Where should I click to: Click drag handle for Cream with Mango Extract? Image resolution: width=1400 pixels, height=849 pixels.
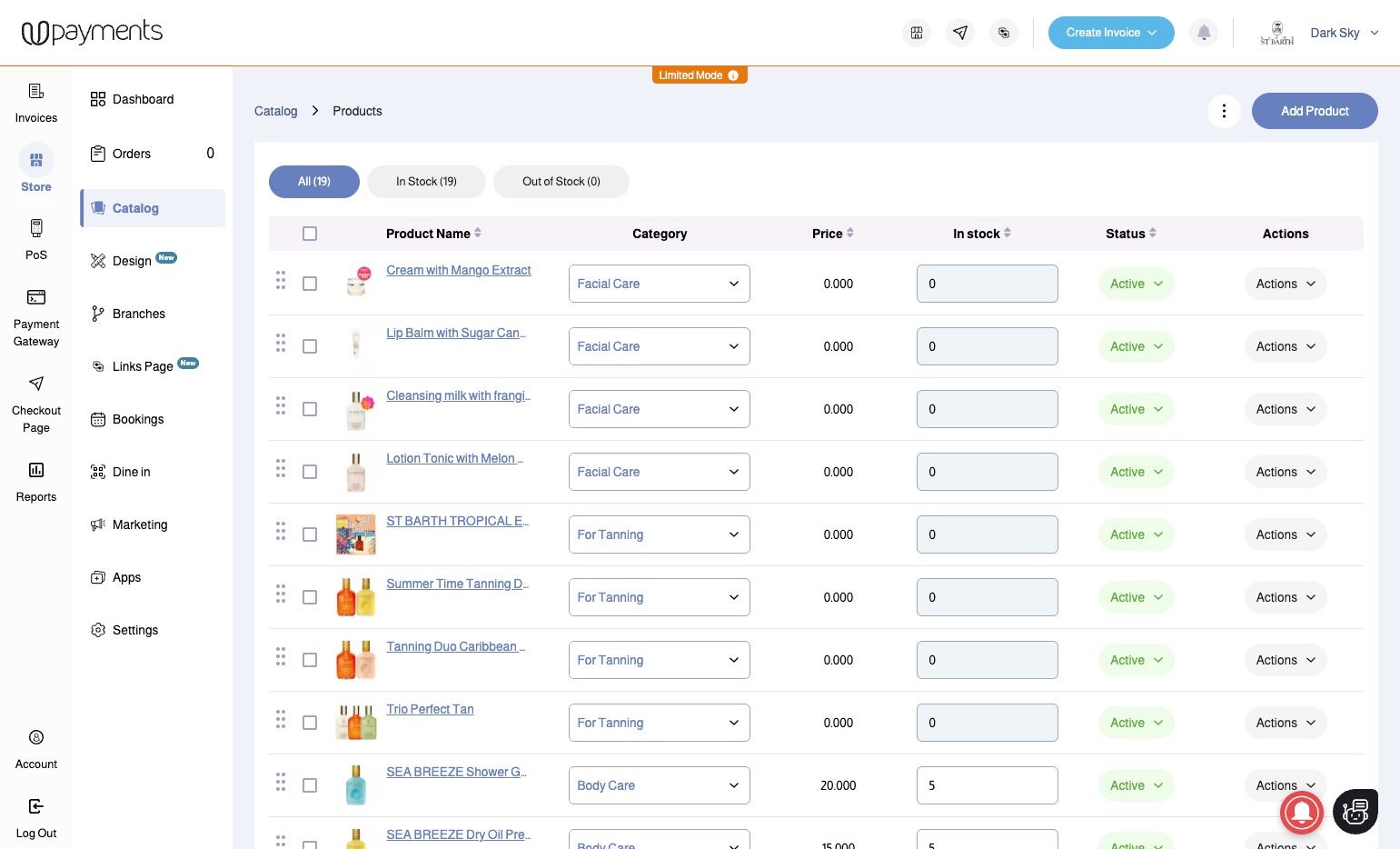[281, 280]
